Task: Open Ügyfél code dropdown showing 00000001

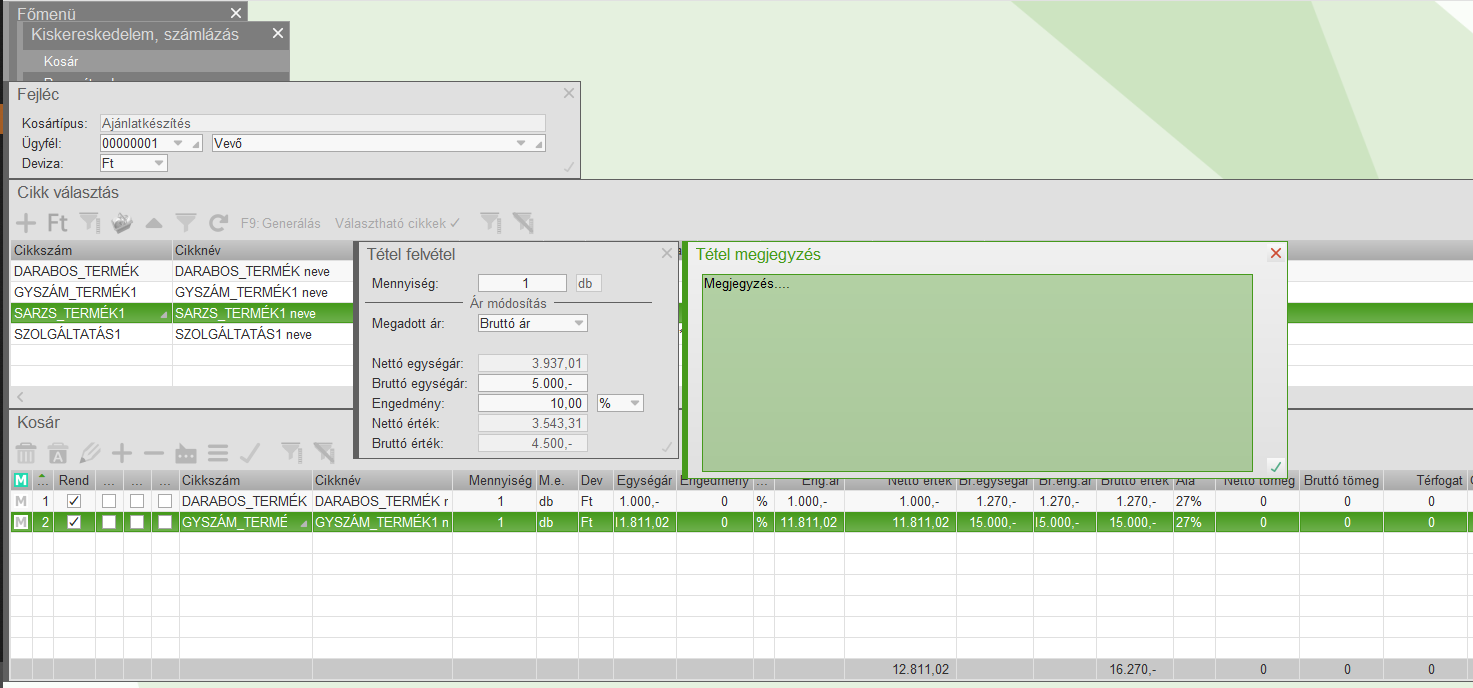Action: pyautogui.click(x=179, y=143)
